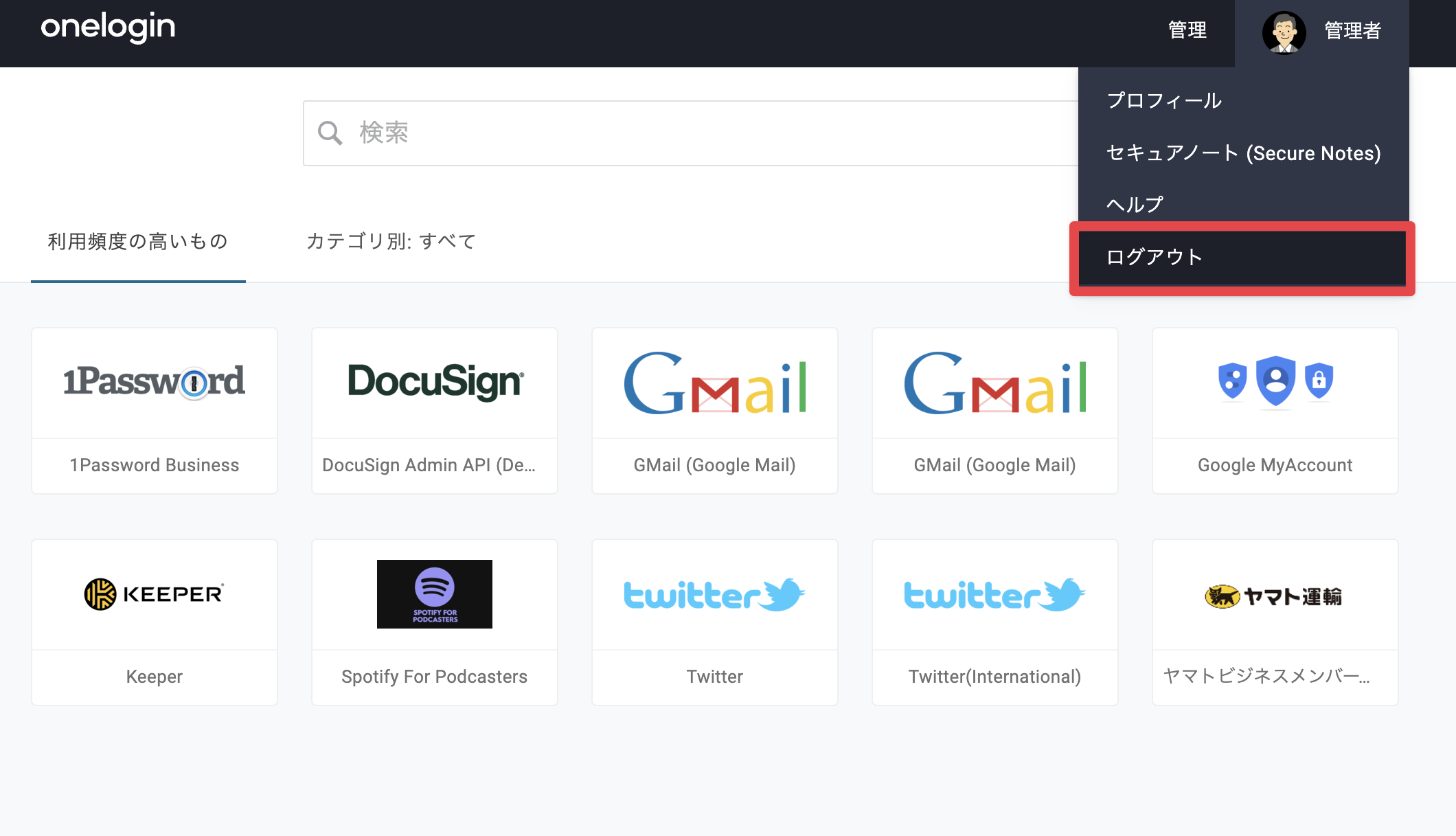This screenshot has height=836, width=1456.
Task: Click the Twitter app label
Action: [x=715, y=677]
